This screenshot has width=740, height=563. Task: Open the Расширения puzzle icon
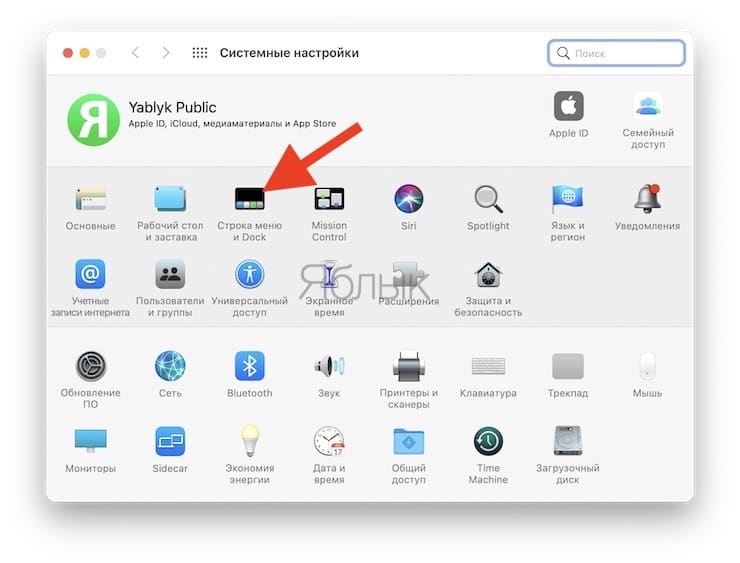(407, 274)
